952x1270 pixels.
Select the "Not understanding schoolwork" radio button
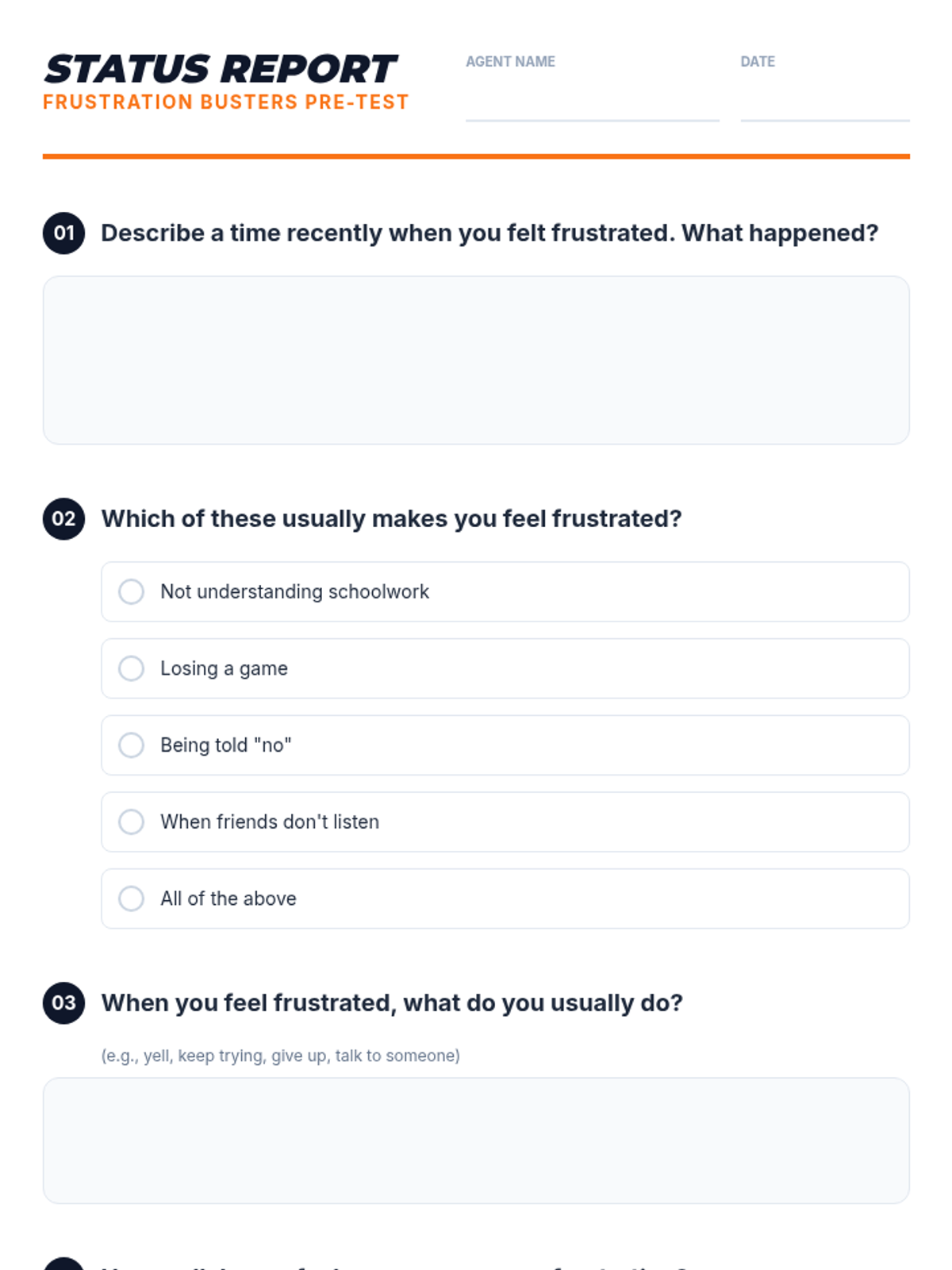pyautogui.click(x=131, y=591)
